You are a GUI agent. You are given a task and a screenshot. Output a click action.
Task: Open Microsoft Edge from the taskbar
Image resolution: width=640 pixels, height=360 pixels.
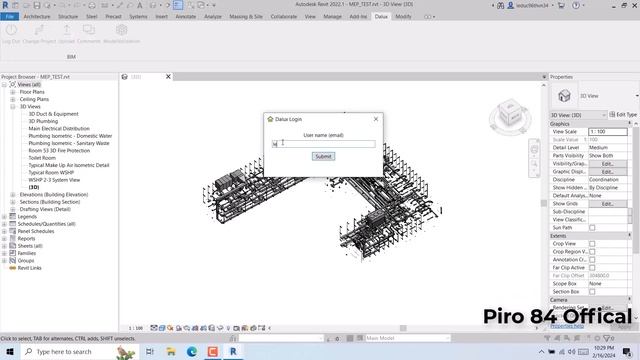pyautogui.click(x=191, y=351)
